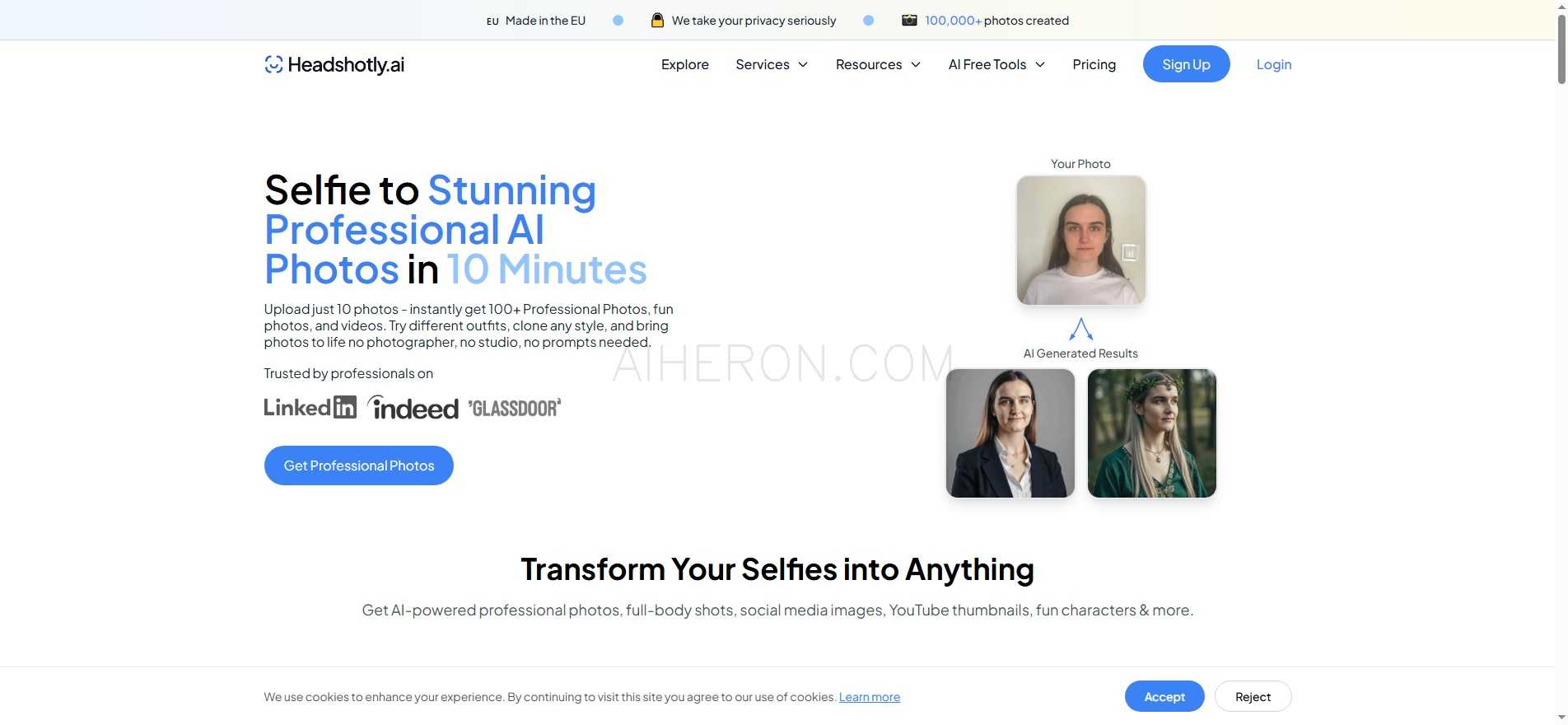This screenshot has width=1568, height=725.
Task: Click the '10 Minutes' headline text
Action: click(547, 269)
